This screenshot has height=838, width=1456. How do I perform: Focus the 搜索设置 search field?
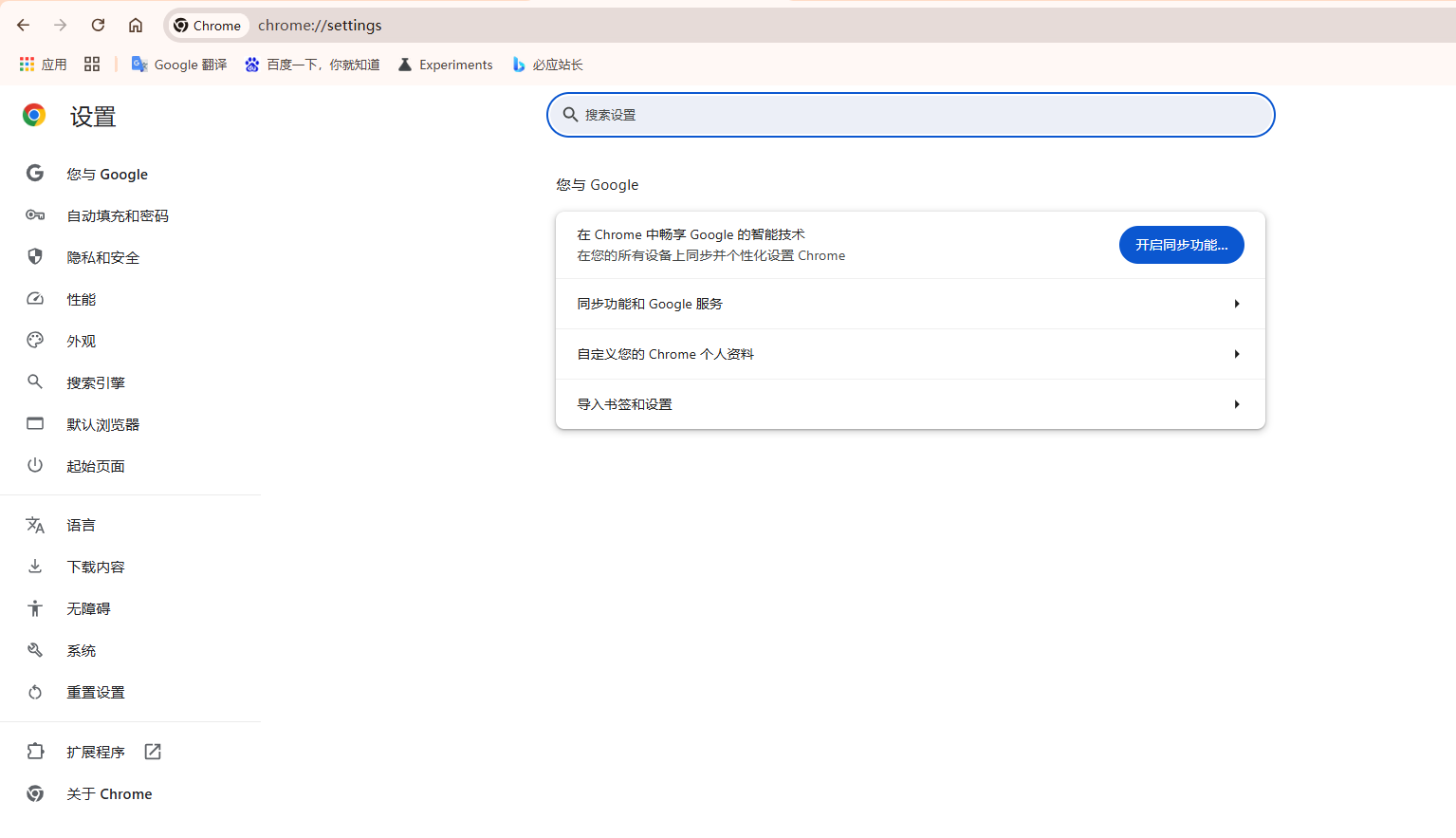pyautogui.click(x=911, y=115)
